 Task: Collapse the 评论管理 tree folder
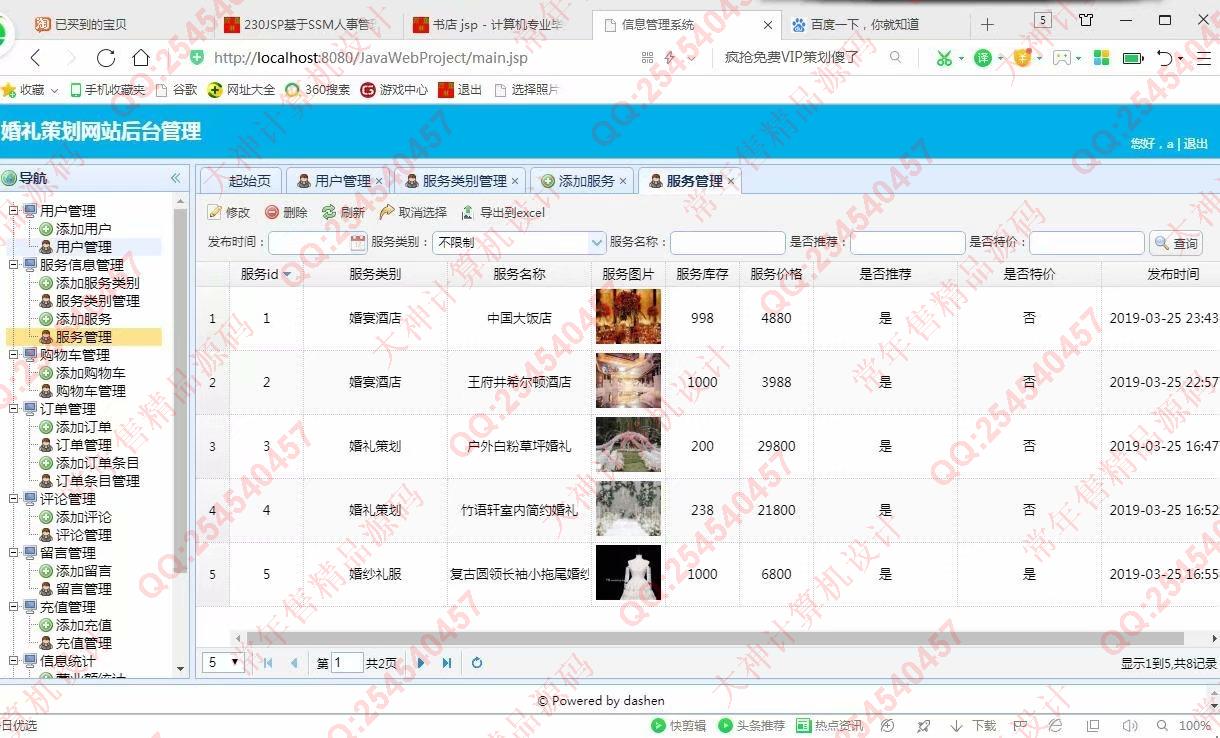click(x=14, y=499)
